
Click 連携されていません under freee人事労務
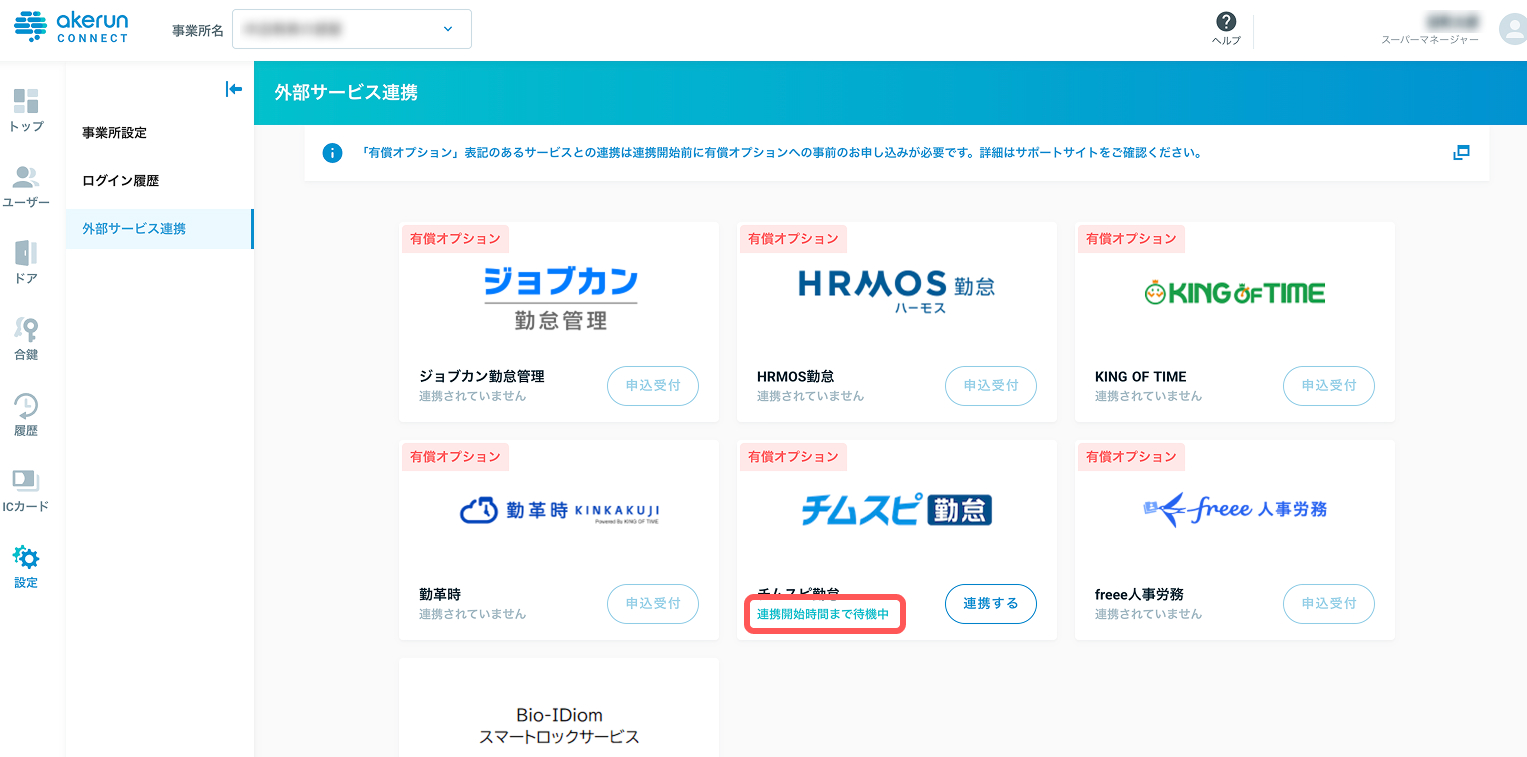[x=1148, y=614]
